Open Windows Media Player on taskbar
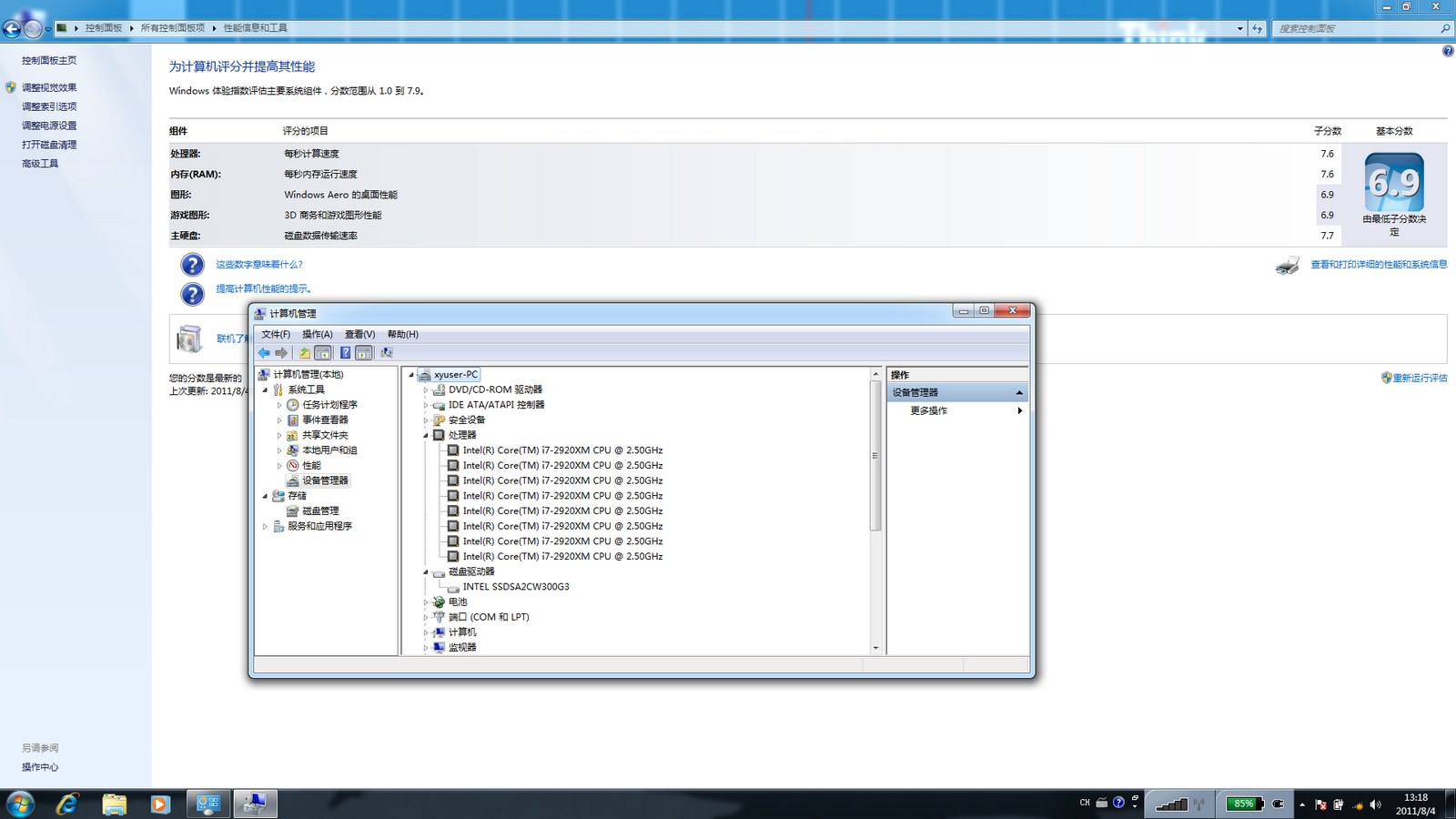Screen dimensions: 1456x819 coord(160,804)
